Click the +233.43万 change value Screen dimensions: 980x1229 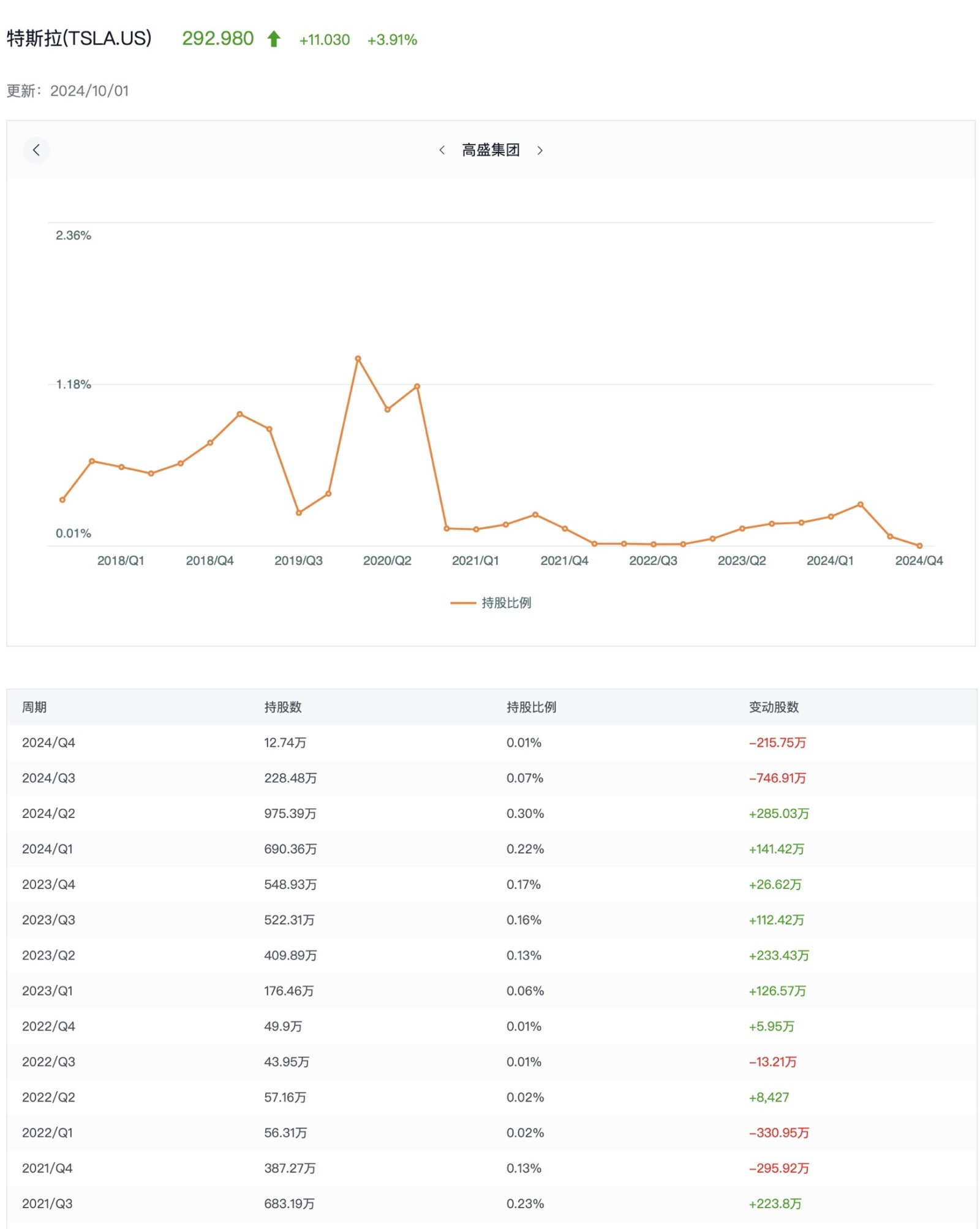tap(778, 956)
